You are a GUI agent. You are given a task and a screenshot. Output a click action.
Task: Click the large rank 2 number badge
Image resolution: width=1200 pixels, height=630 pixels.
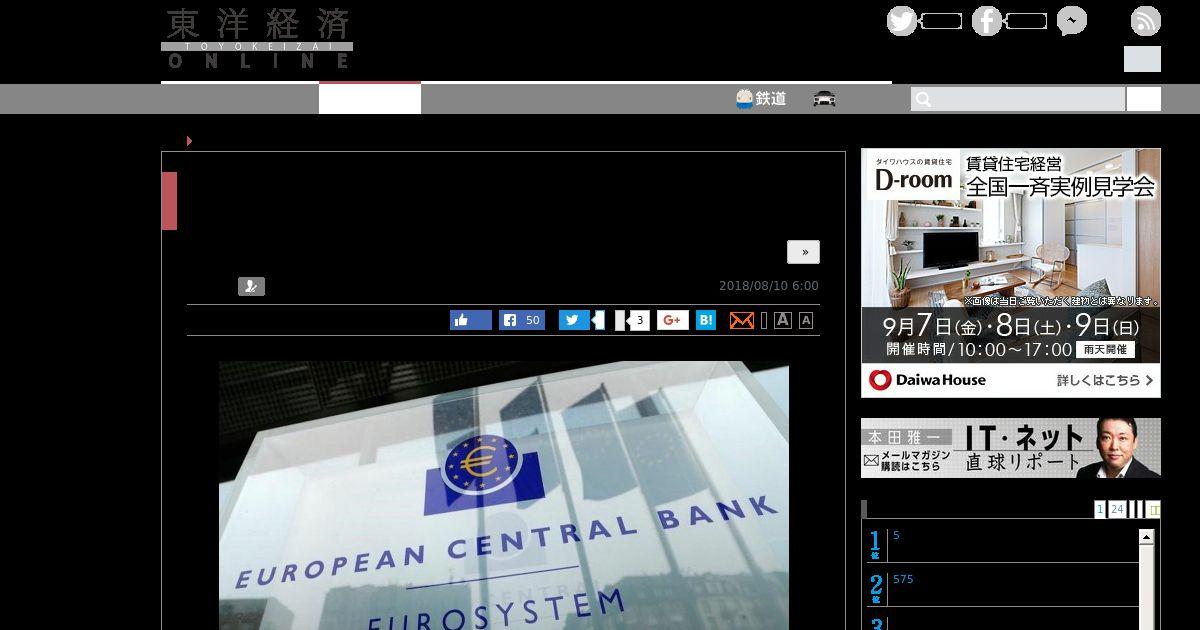point(876,588)
